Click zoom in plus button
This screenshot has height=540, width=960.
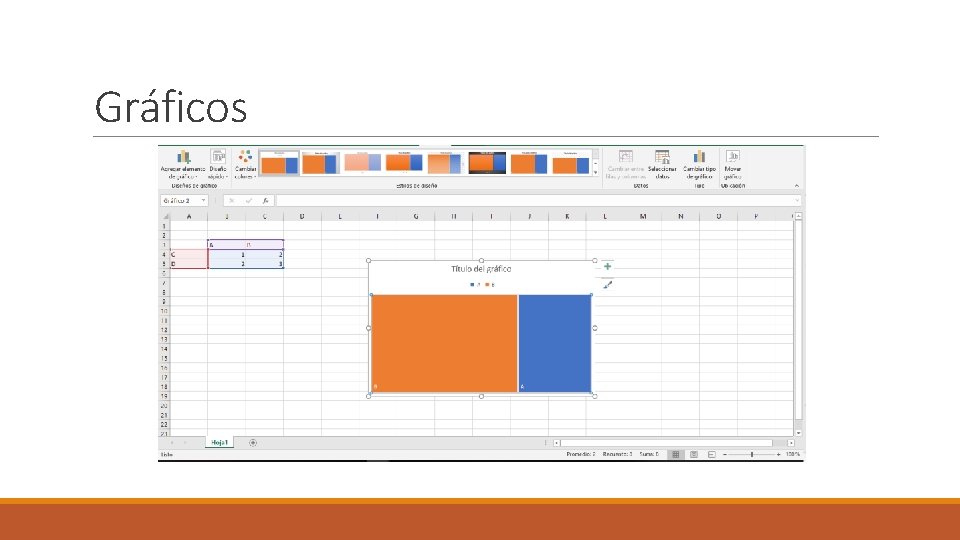(x=778, y=454)
